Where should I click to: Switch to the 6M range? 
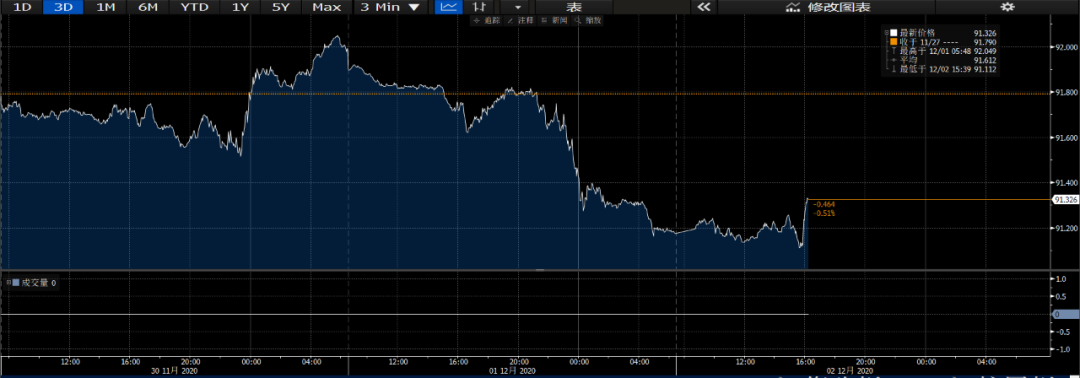[x=147, y=8]
